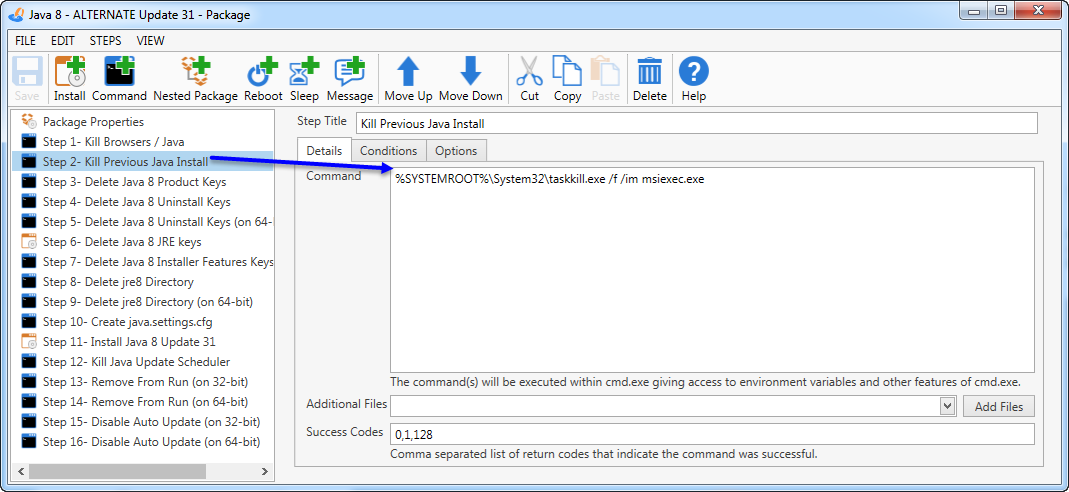Cut the selected step
The image size is (1069, 492).
point(529,79)
